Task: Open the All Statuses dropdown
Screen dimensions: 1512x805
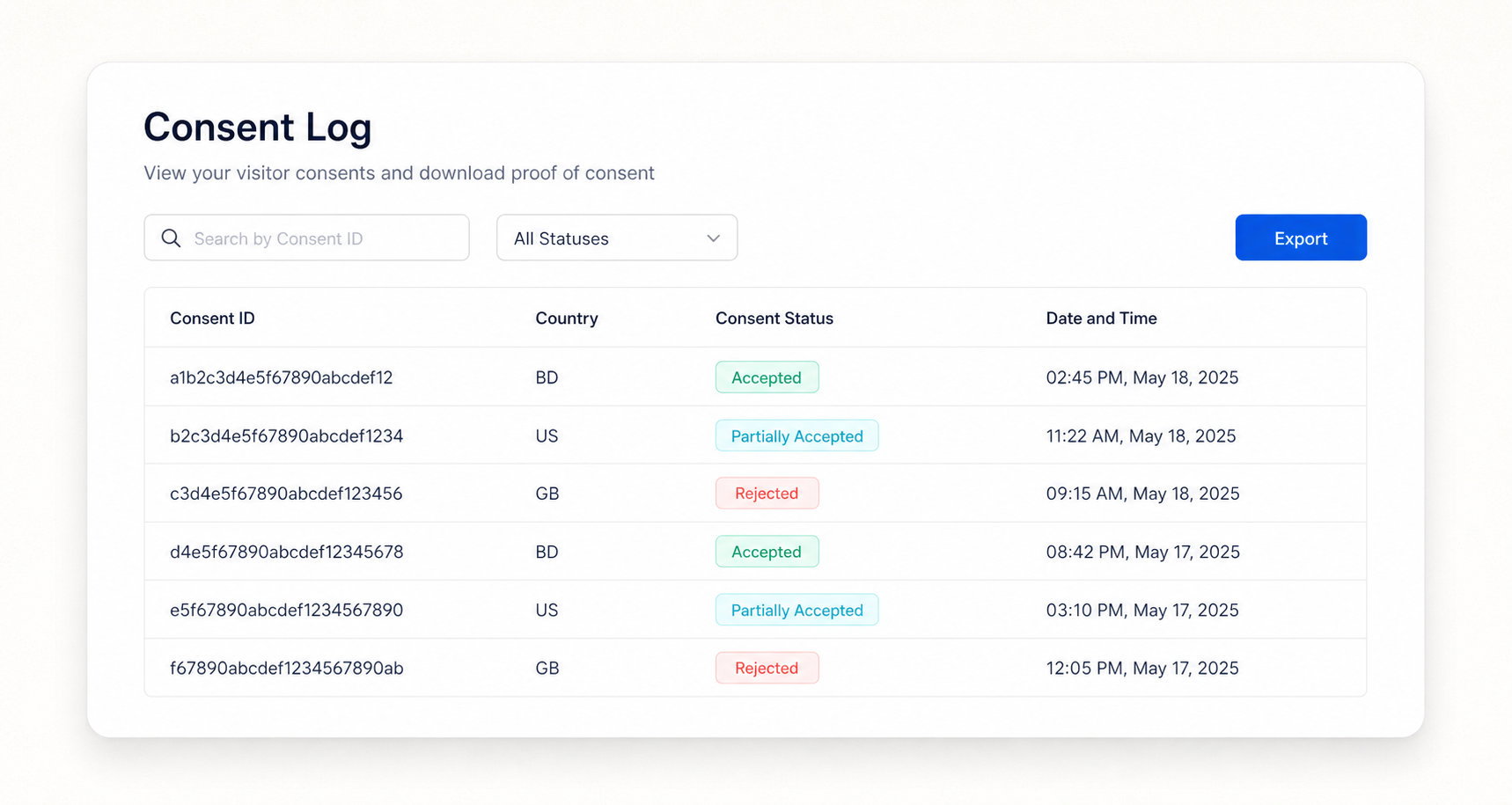Action: [x=617, y=238]
